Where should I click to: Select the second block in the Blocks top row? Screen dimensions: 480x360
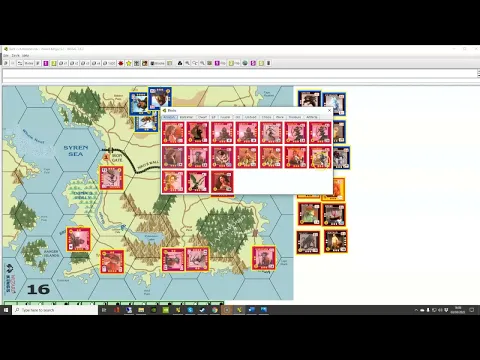pos(198,133)
